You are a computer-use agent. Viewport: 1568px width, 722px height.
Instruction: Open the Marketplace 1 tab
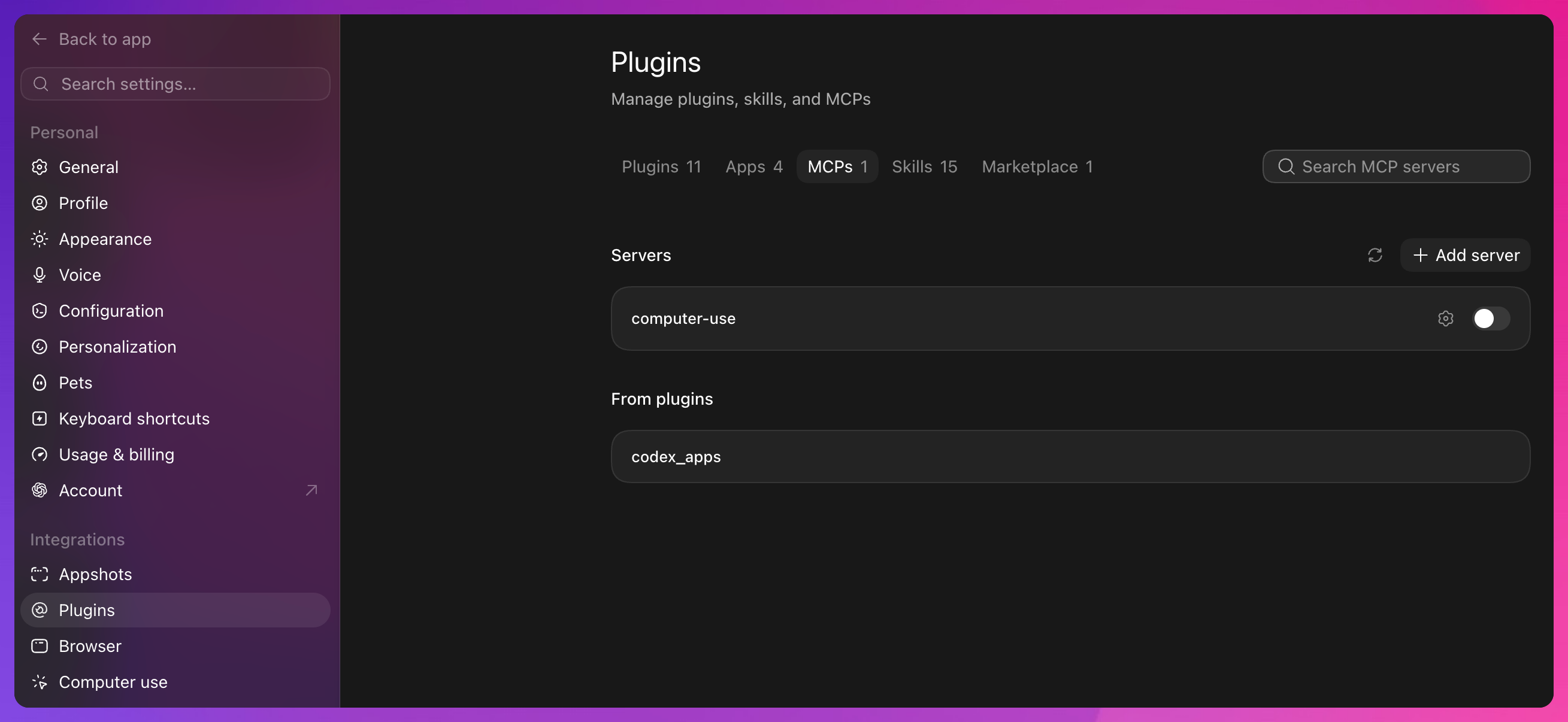(1037, 166)
